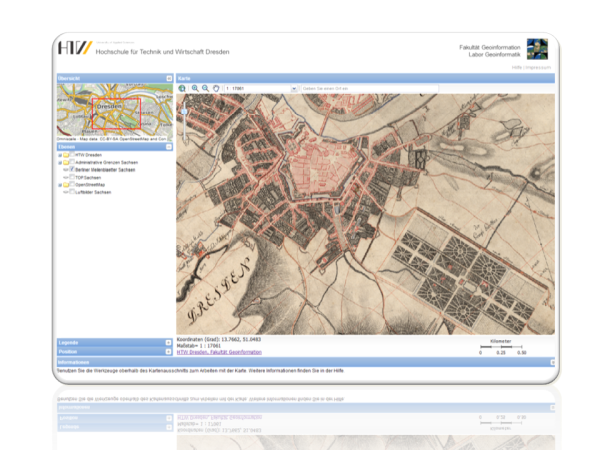Click the HTW logo
This screenshot has width=600, height=450.
click(x=75, y=48)
